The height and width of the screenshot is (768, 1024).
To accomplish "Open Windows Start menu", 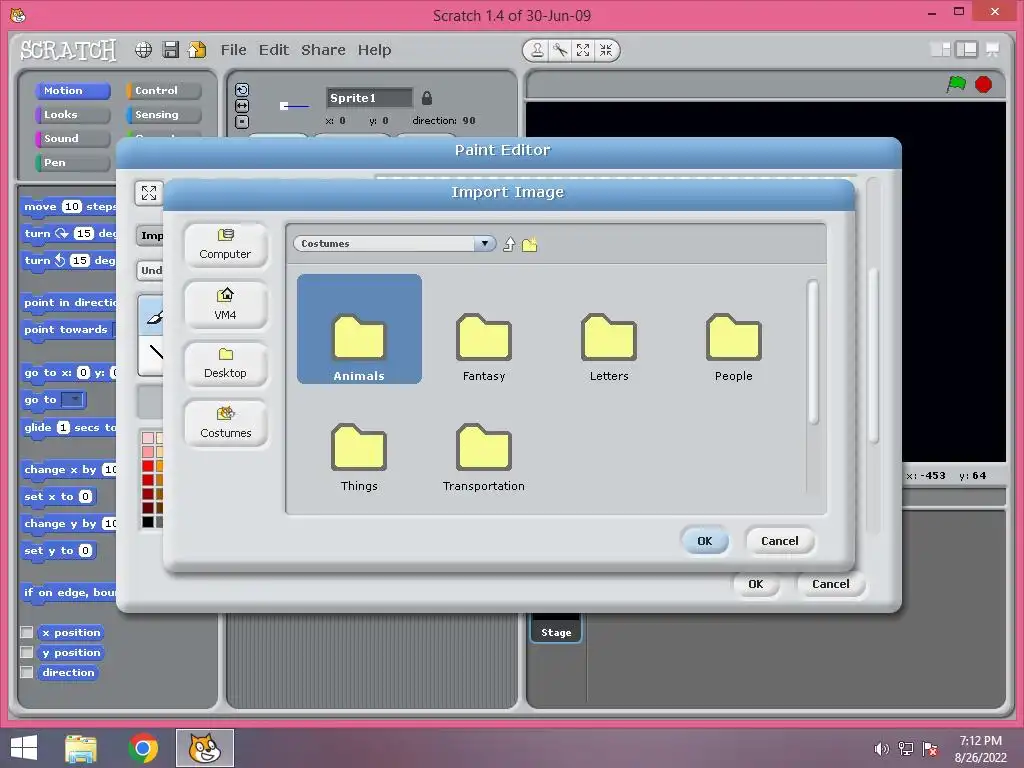I will [x=24, y=748].
